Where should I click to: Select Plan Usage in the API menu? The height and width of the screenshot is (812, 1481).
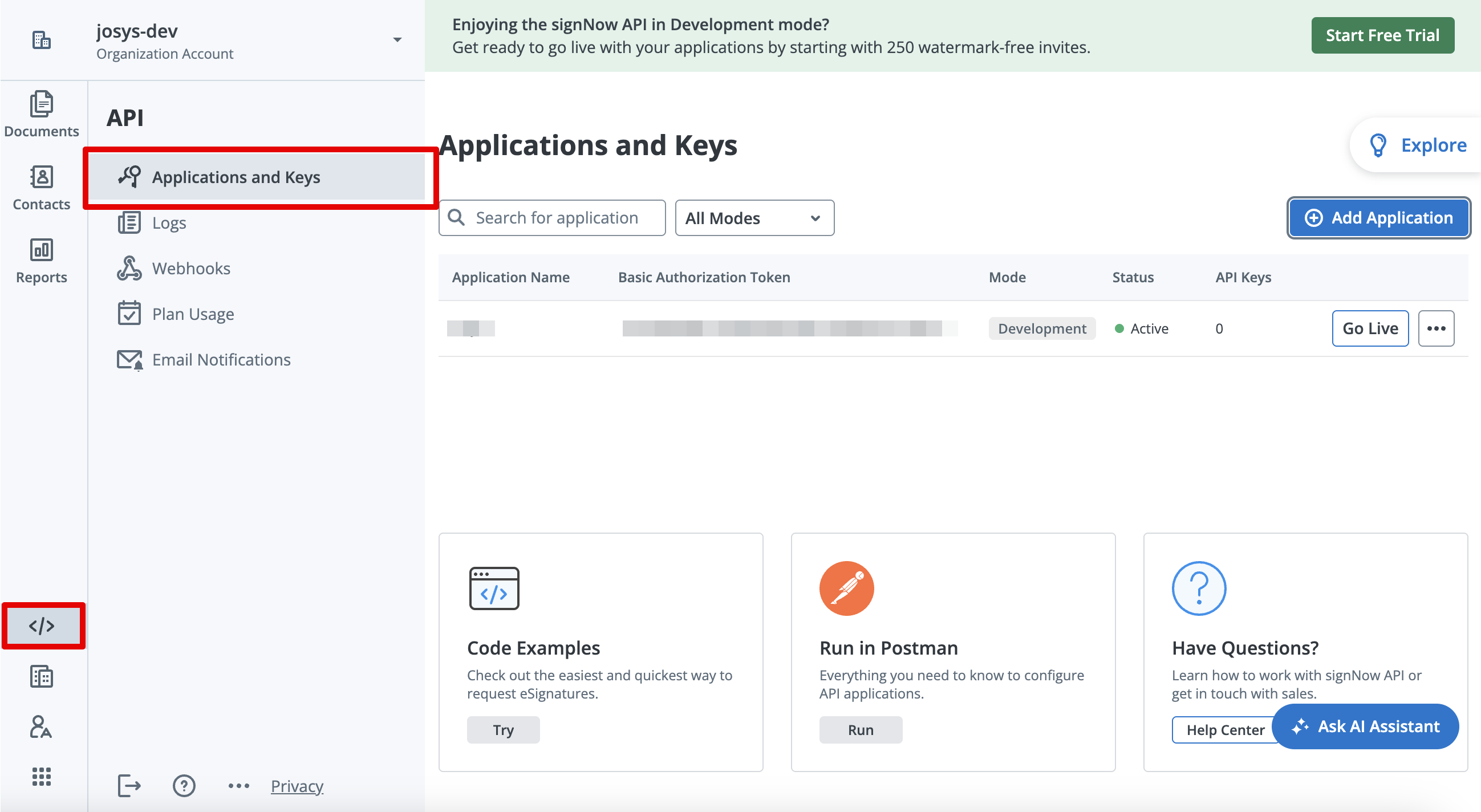tap(193, 314)
